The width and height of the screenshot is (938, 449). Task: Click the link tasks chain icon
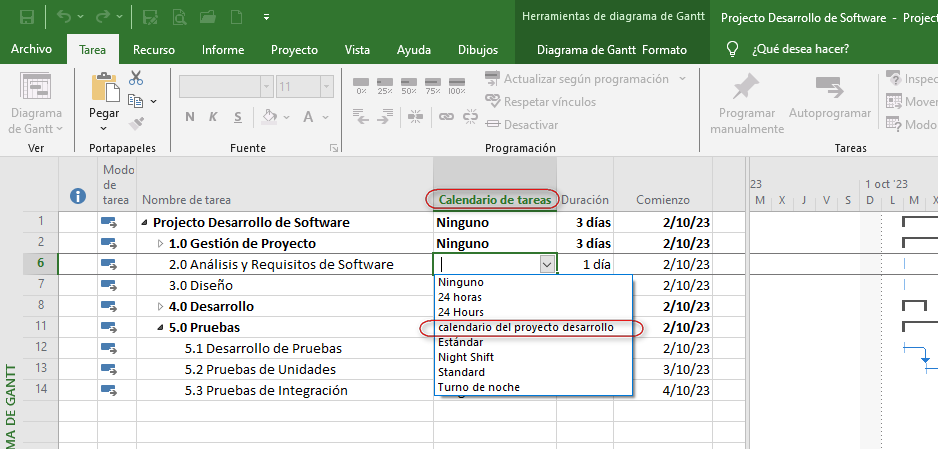tap(446, 117)
